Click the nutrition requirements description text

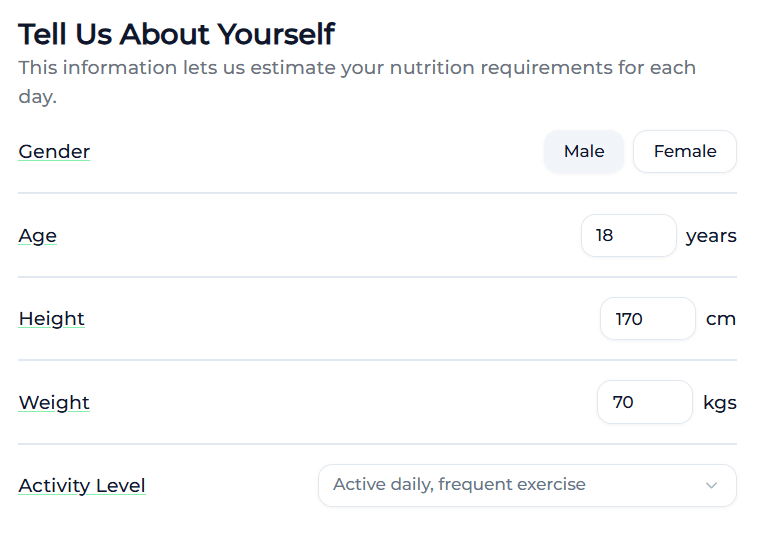click(357, 69)
